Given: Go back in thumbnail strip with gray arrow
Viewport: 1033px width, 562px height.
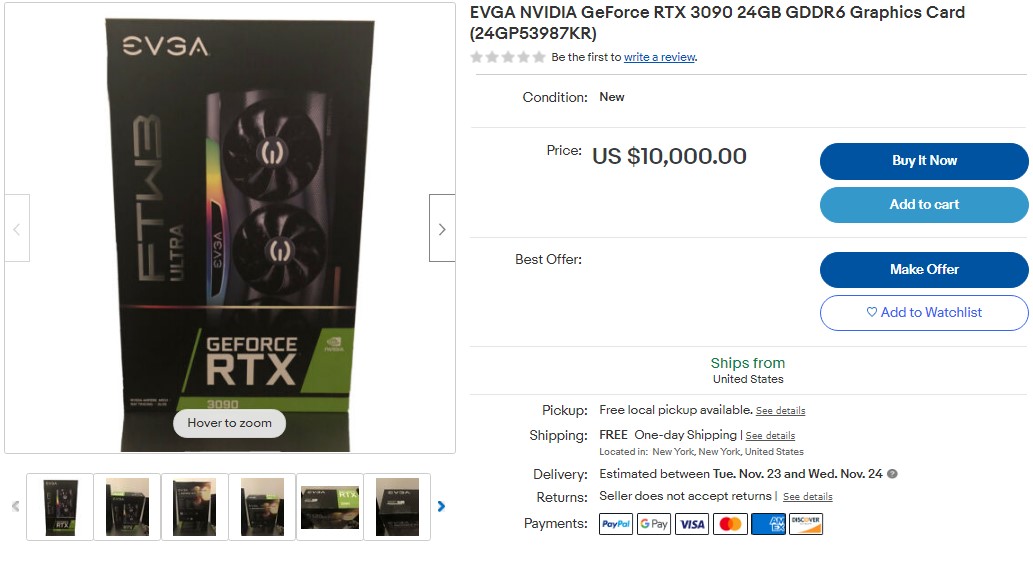Looking at the screenshot, I should coord(16,506).
